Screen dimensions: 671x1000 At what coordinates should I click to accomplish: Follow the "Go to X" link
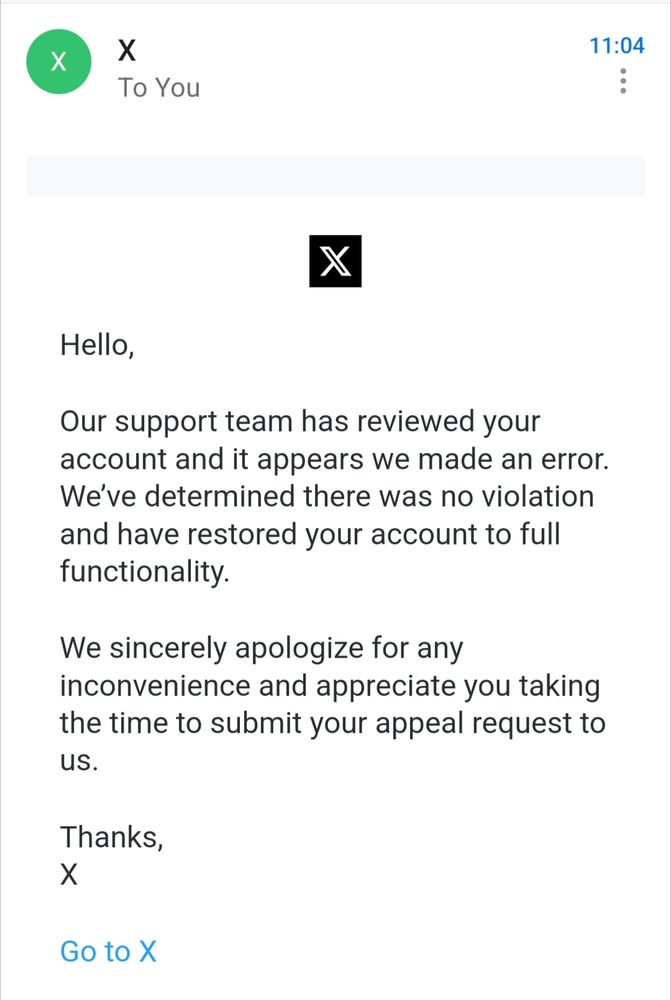coord(108,951)
